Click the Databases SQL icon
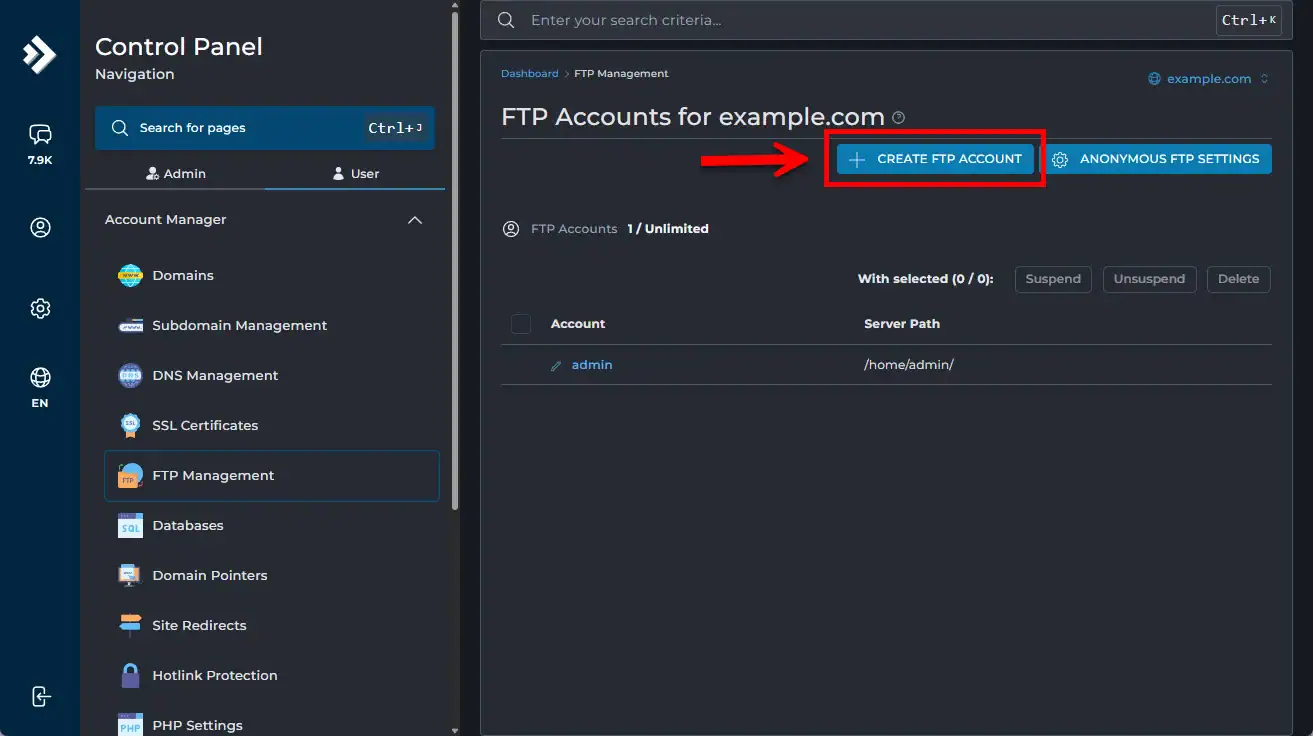1313x736 pixels. [130, 525]
